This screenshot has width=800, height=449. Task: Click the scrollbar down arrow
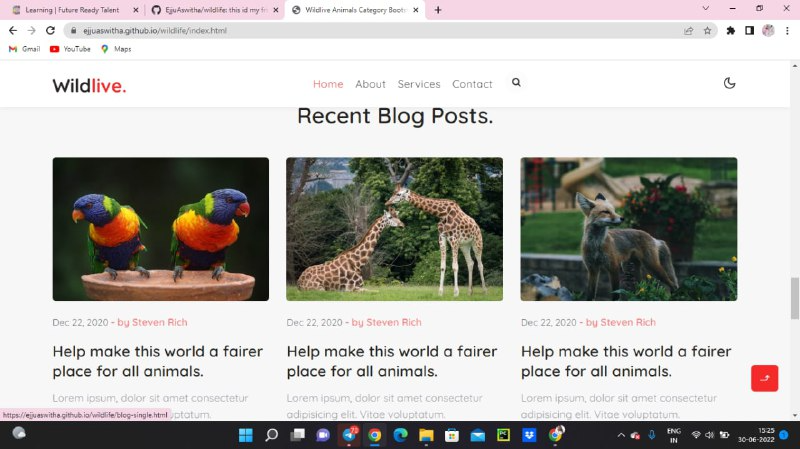click(x=795, y=416)
